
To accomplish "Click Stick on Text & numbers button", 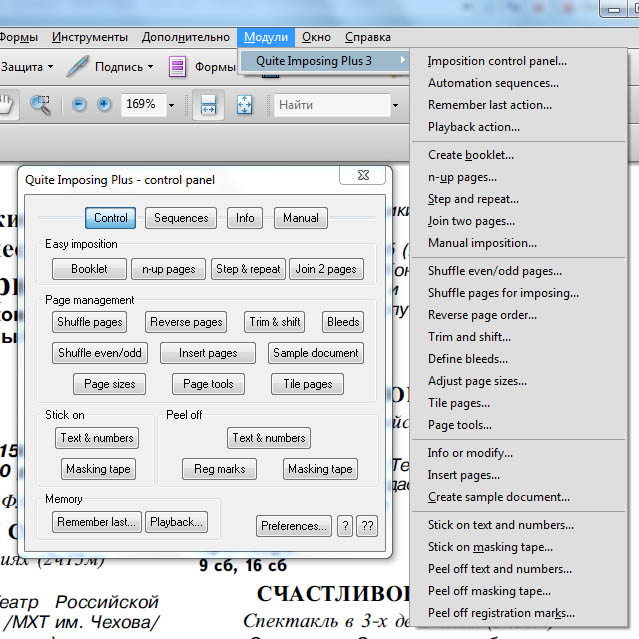I will pyautogui.click(x=97, y=438).
